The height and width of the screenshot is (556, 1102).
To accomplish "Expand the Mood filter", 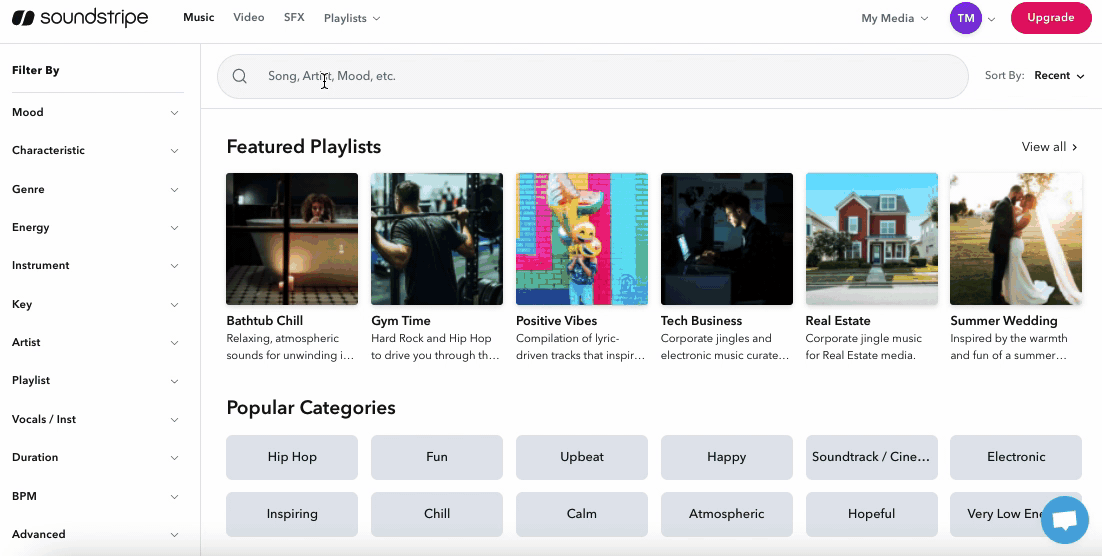I will coord(174,113).
